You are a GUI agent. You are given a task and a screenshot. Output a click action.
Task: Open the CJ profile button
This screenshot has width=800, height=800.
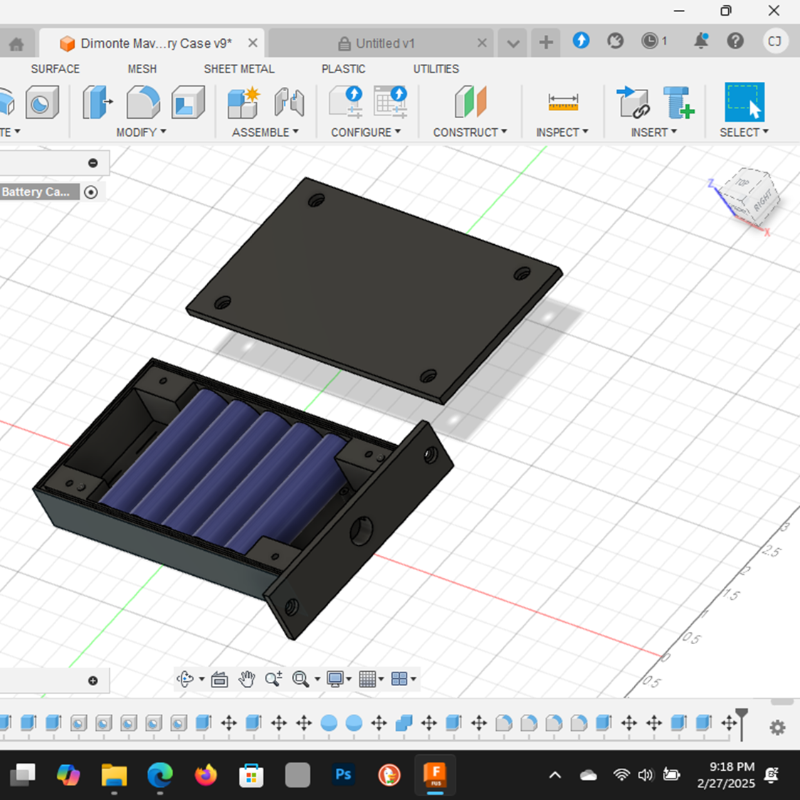[775, 41]
